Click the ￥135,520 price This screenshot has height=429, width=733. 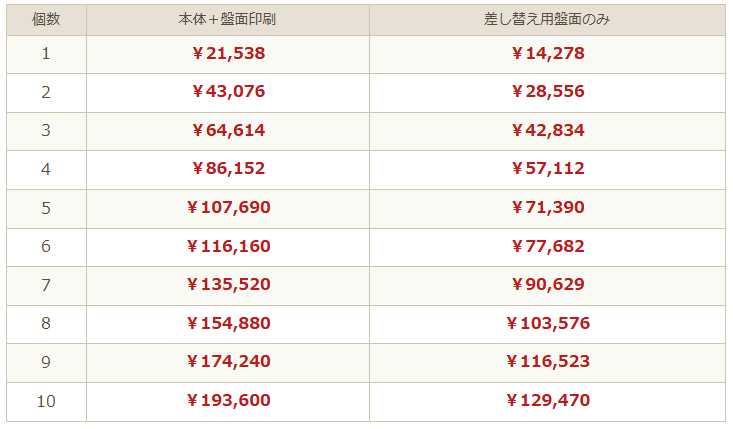click(228, 285)
